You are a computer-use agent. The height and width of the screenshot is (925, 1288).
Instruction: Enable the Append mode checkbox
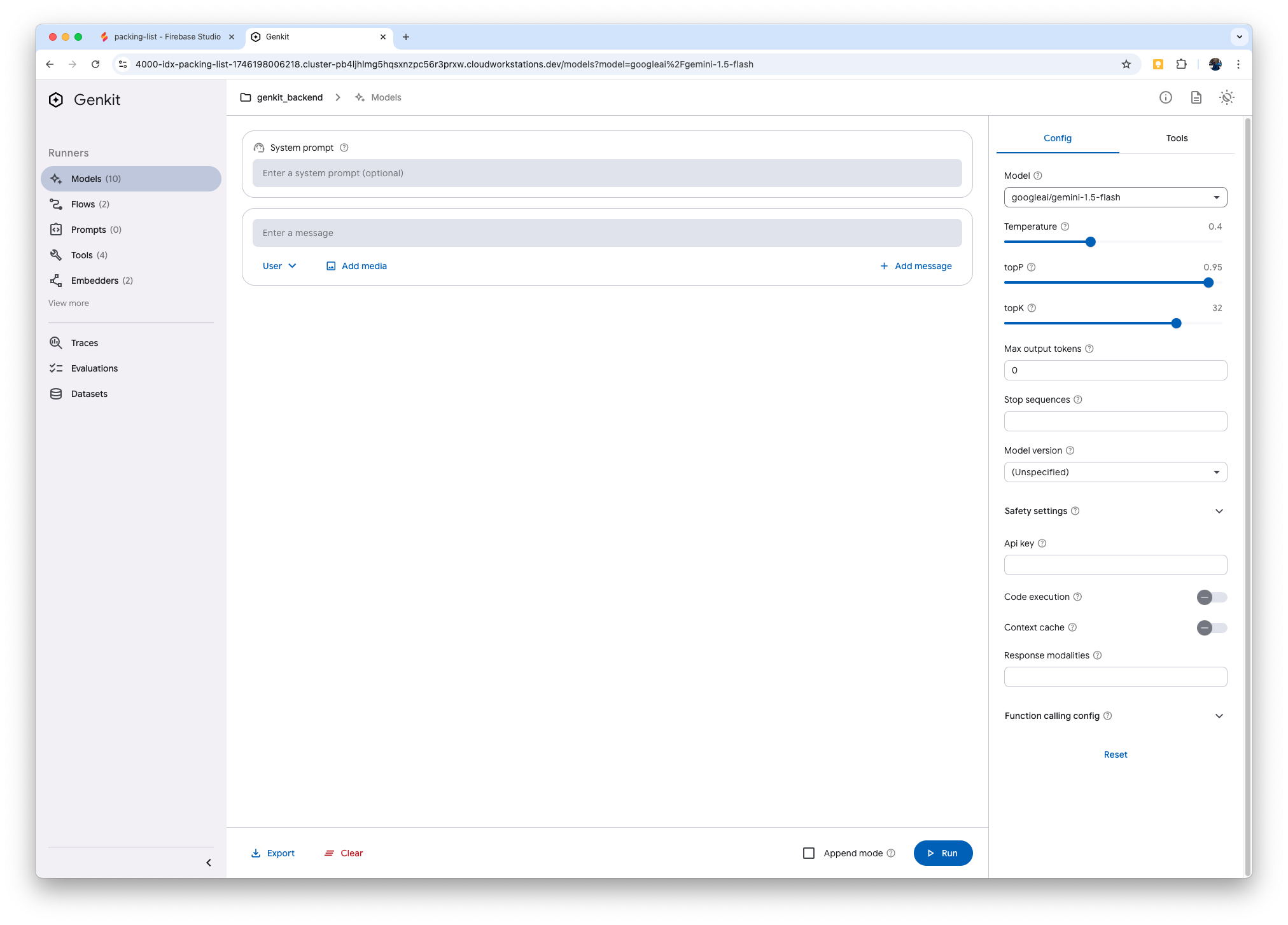click(x=809, y=853)
